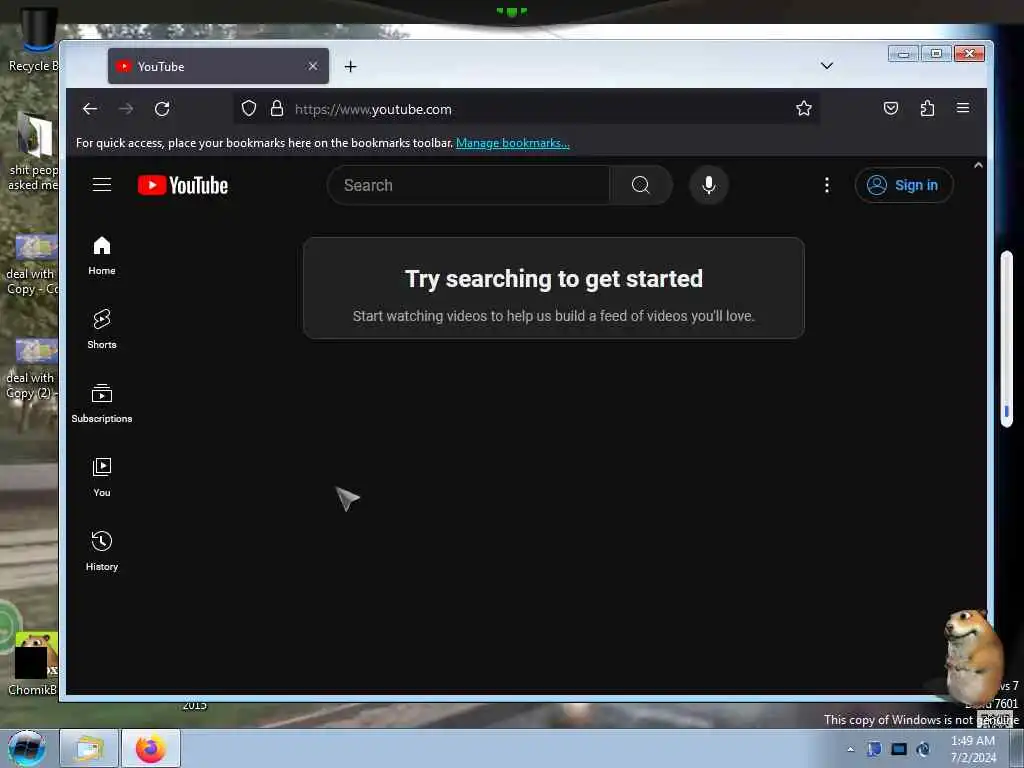Click "Try searching to get started" heading
The width and height of the screenshot is (1024, 768).
[x=554, y=279]
